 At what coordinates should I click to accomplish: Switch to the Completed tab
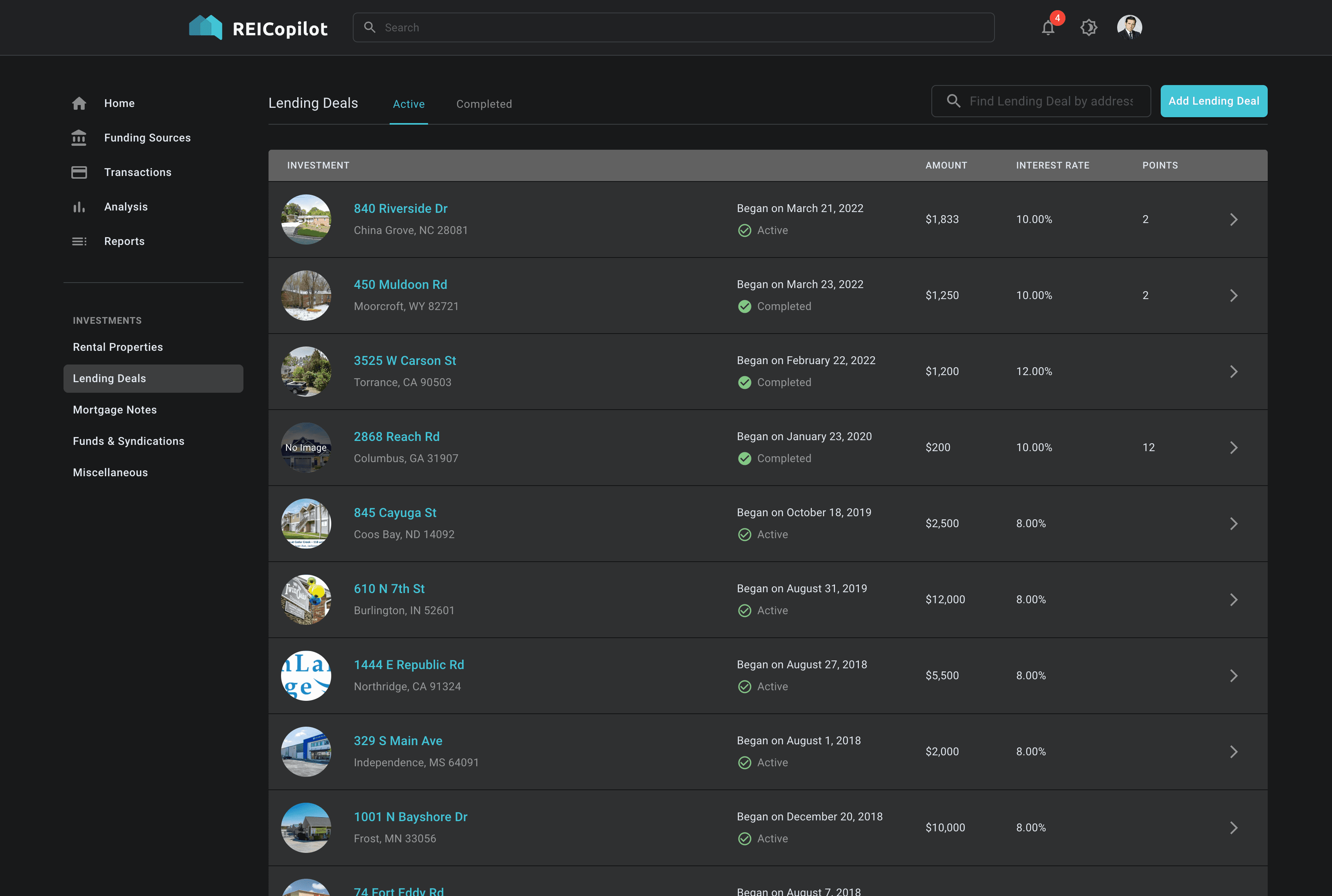[483, 104]
